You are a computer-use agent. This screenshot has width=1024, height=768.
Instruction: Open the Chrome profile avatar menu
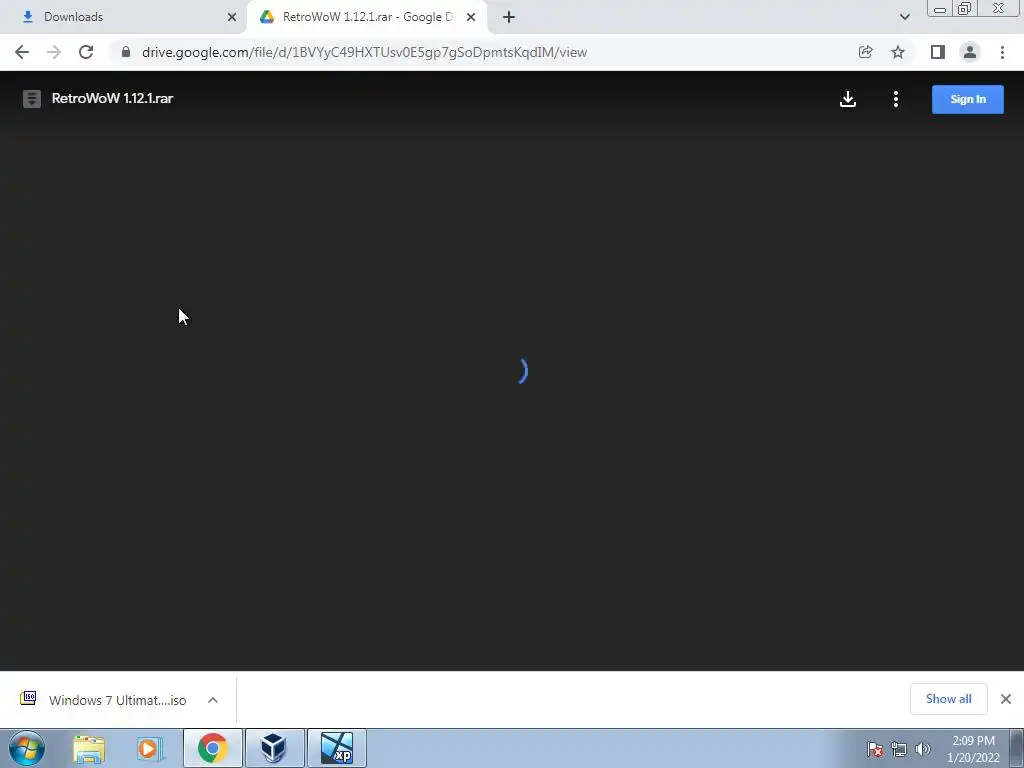coord(970,52)
